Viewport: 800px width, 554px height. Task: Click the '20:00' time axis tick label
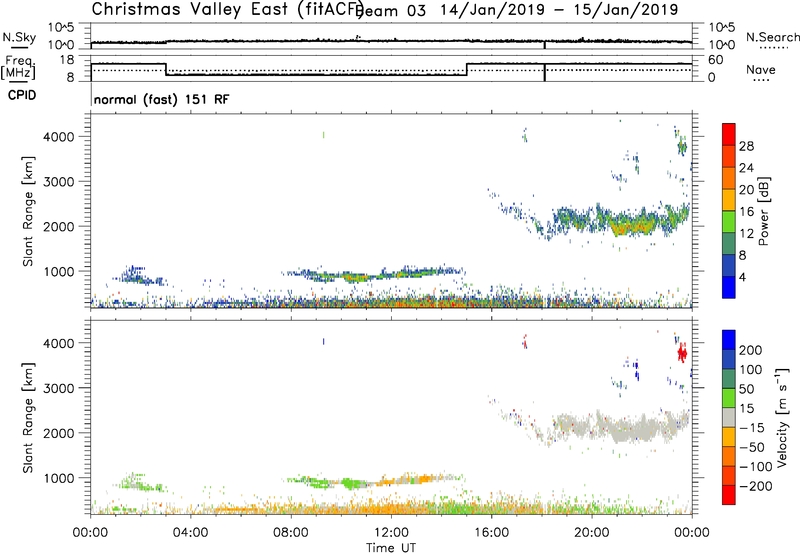coord(591,533)
